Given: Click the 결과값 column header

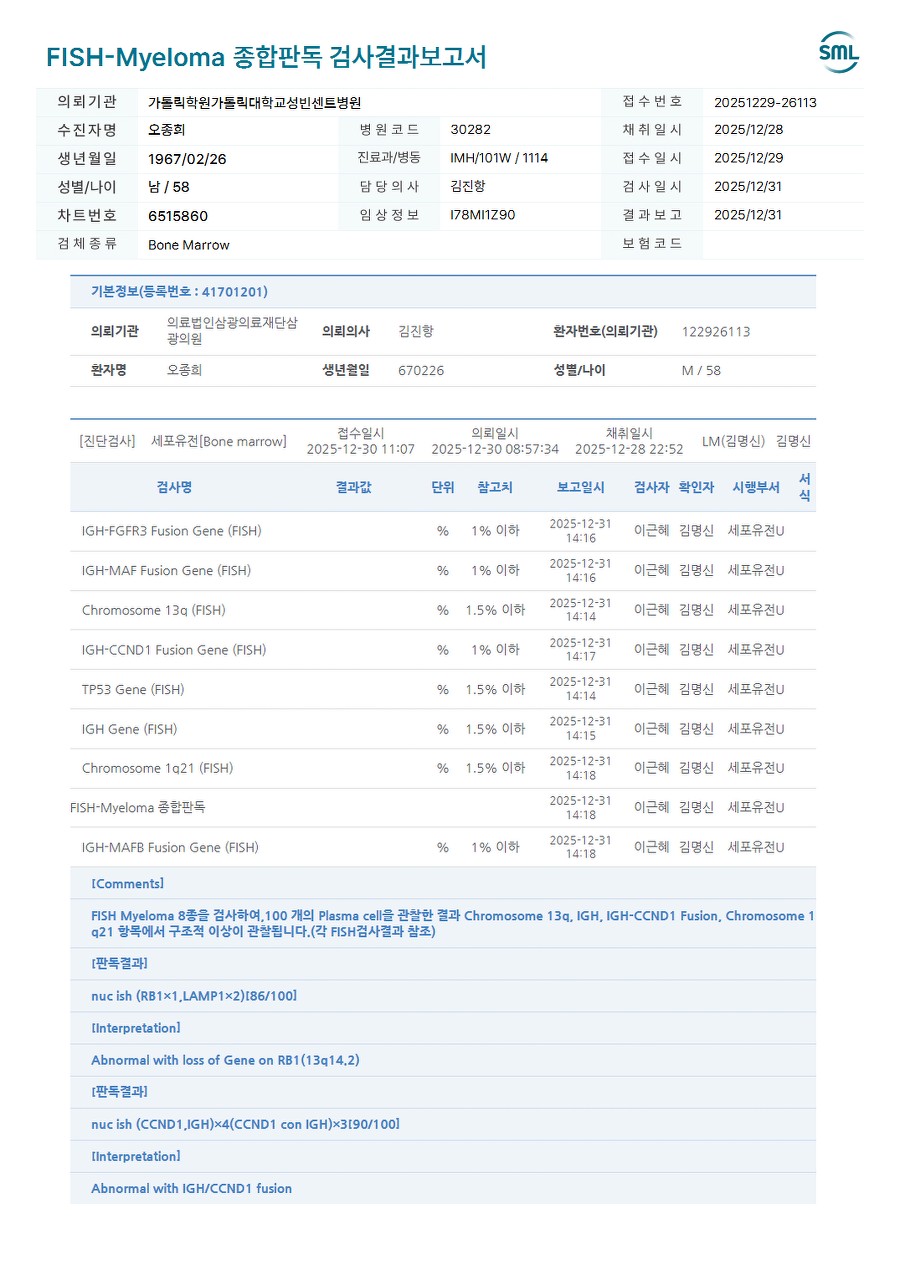Looking at the screenshot, I should 354,487.
